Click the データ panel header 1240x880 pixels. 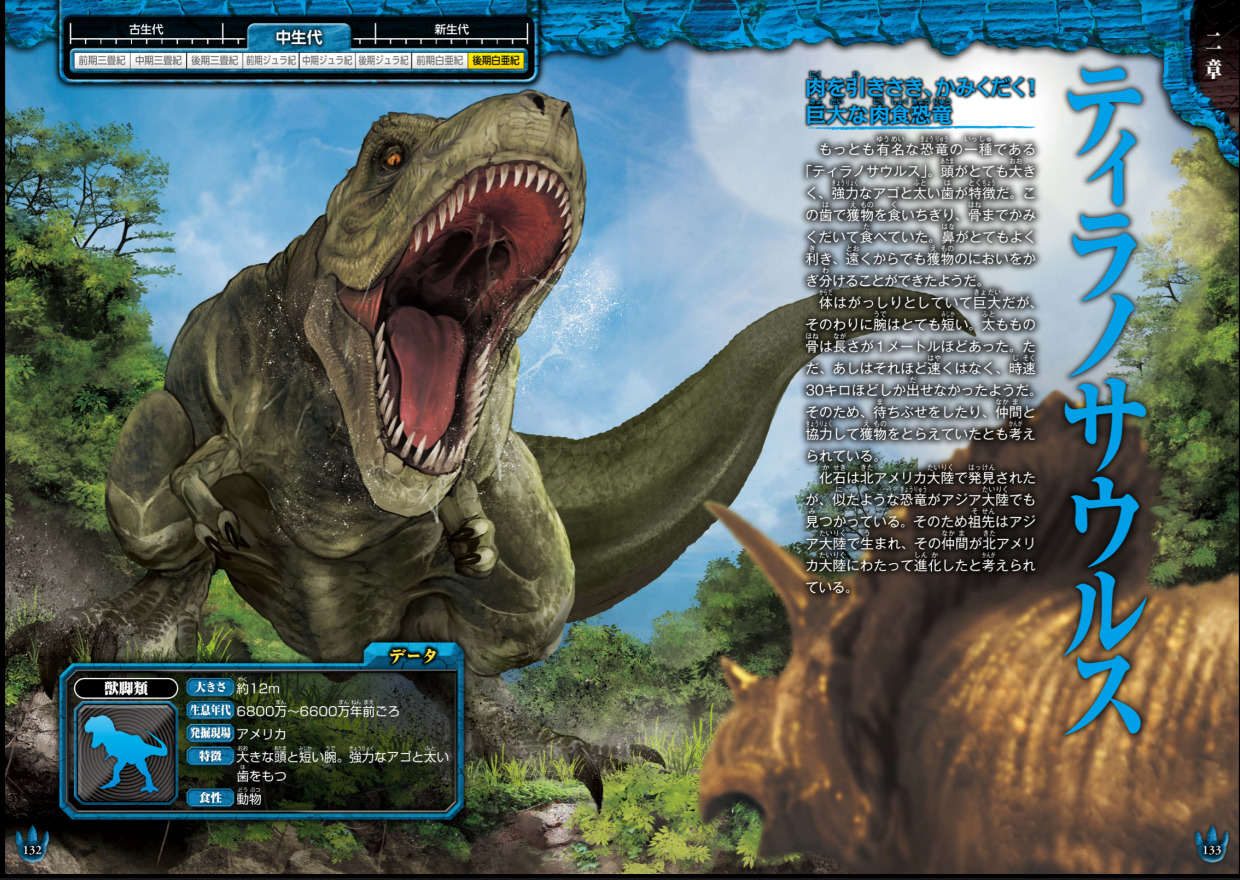pos(413,655)
